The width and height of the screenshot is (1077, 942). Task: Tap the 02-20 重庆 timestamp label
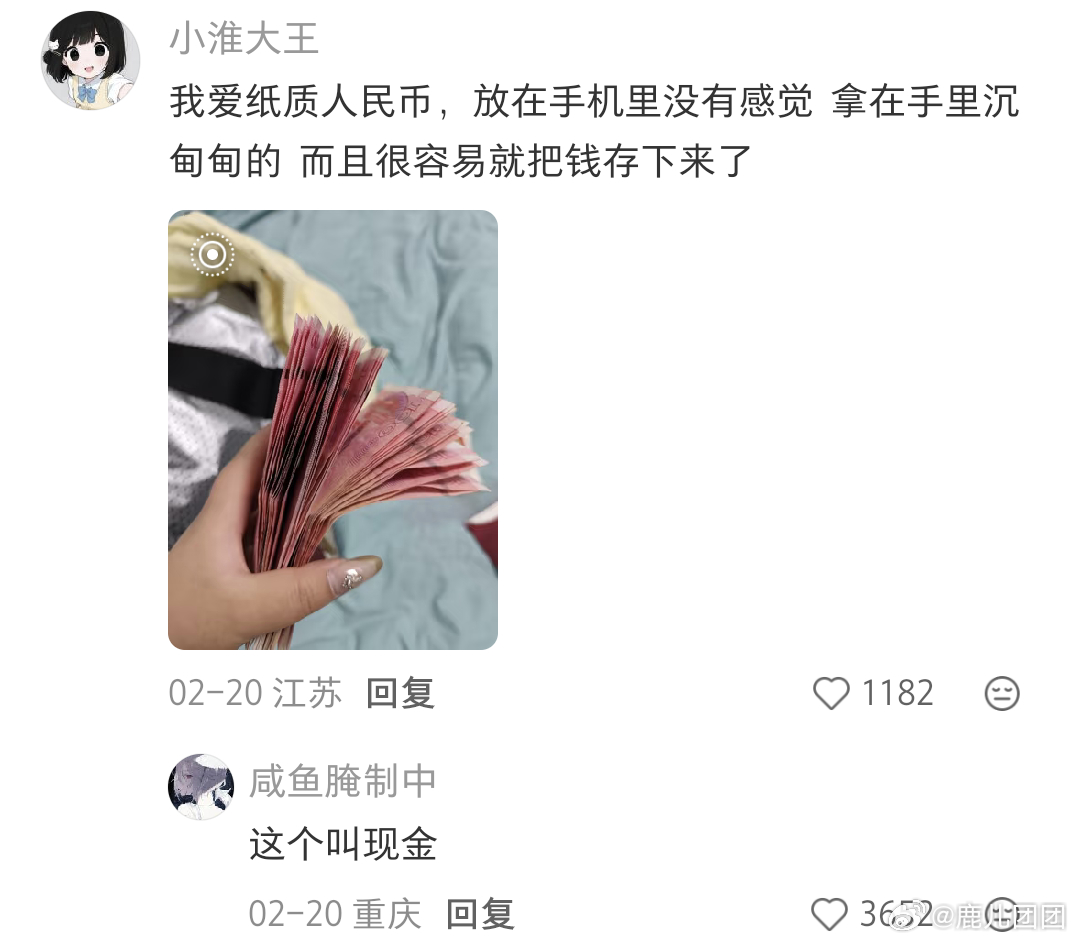335,914
